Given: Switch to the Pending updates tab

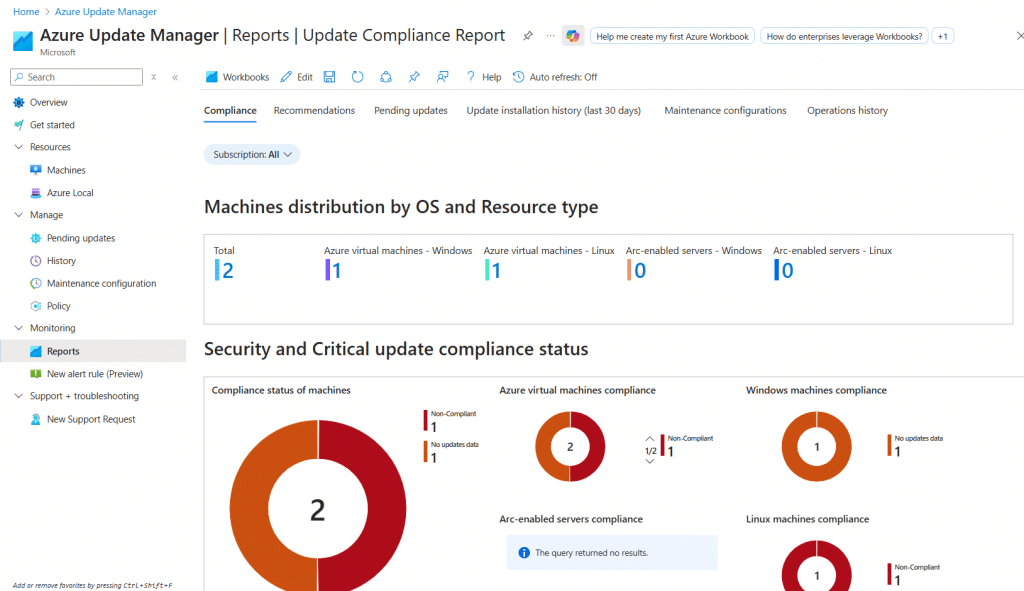Looking at the screenshot, I should coord(411,111).
